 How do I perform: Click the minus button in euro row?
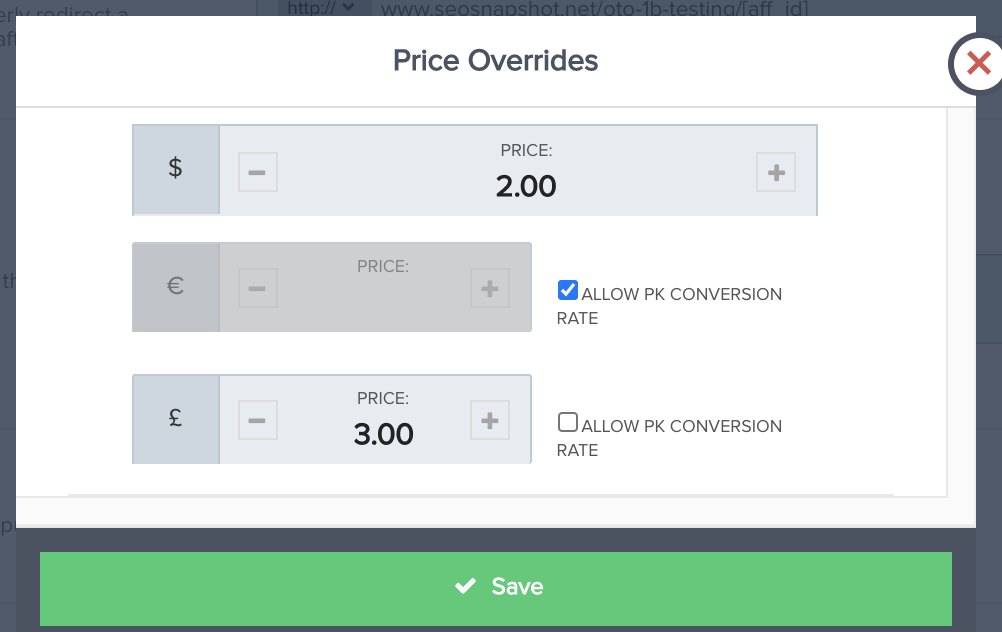tap(257, 288)
